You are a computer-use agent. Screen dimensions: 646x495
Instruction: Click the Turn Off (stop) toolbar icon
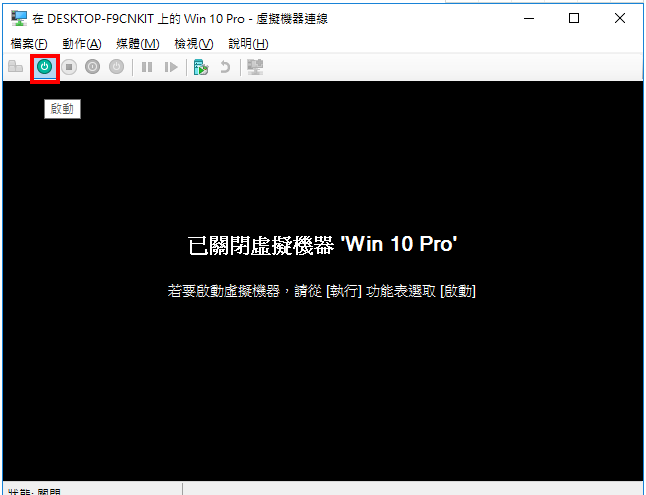pyautogui.click(x=69, y=67)
